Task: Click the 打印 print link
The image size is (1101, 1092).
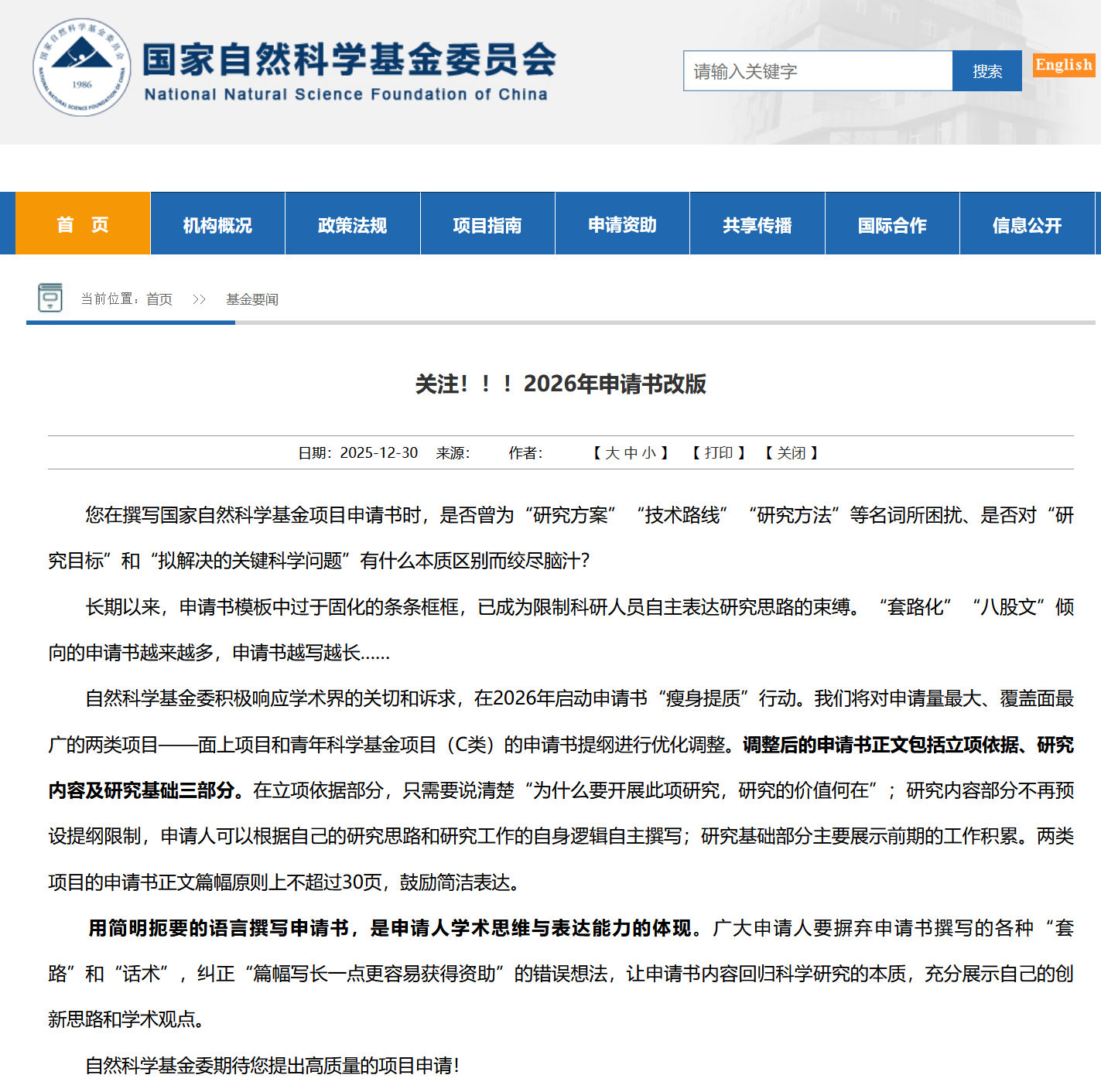Action: [x=719, y=453]
